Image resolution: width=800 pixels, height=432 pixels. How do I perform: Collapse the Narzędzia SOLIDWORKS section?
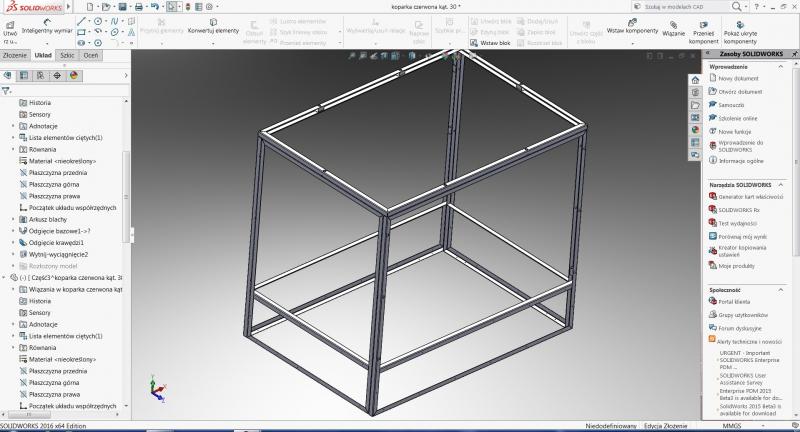click(x=781, y=185)
